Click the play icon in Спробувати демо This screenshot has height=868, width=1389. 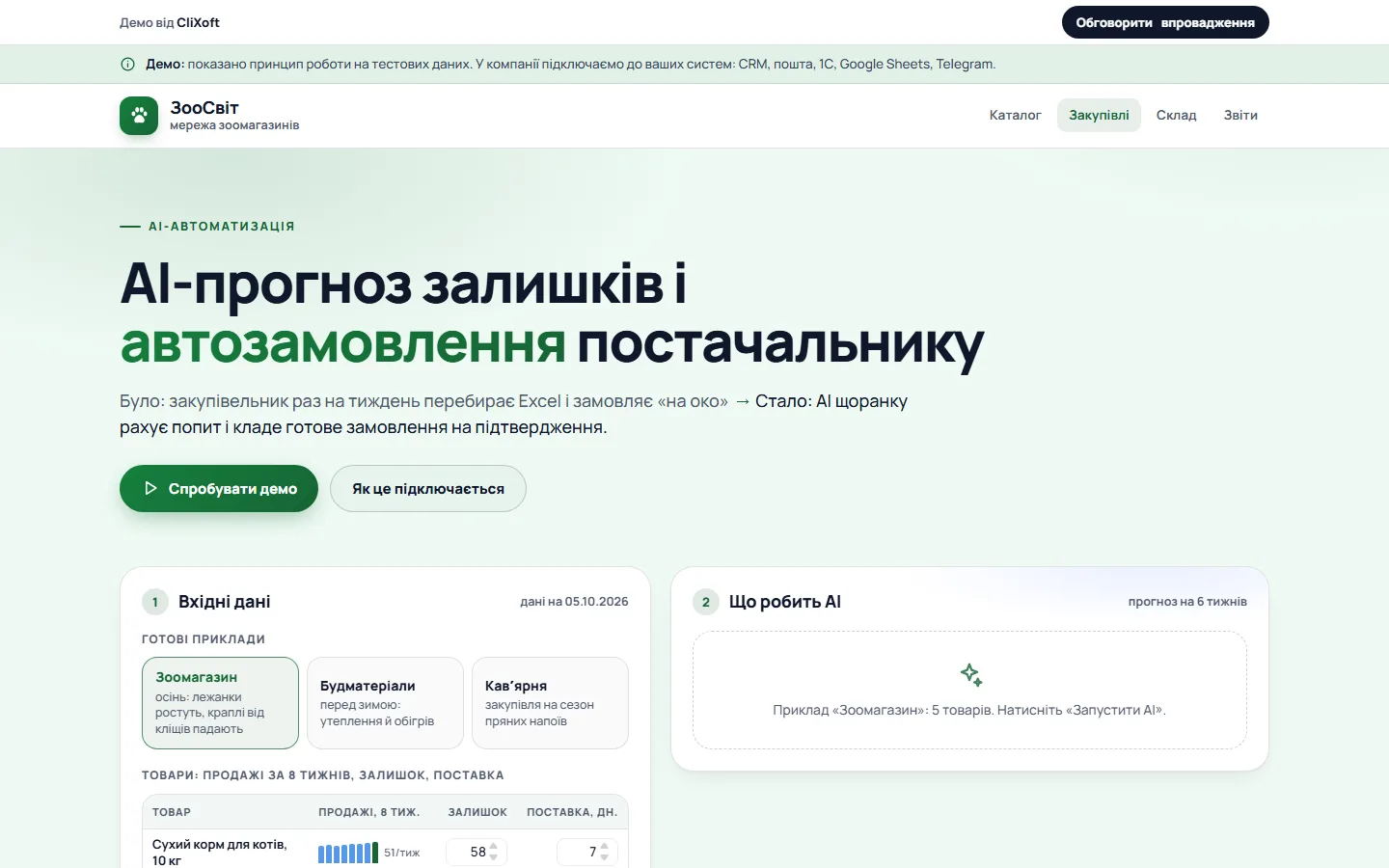(150, 488)
